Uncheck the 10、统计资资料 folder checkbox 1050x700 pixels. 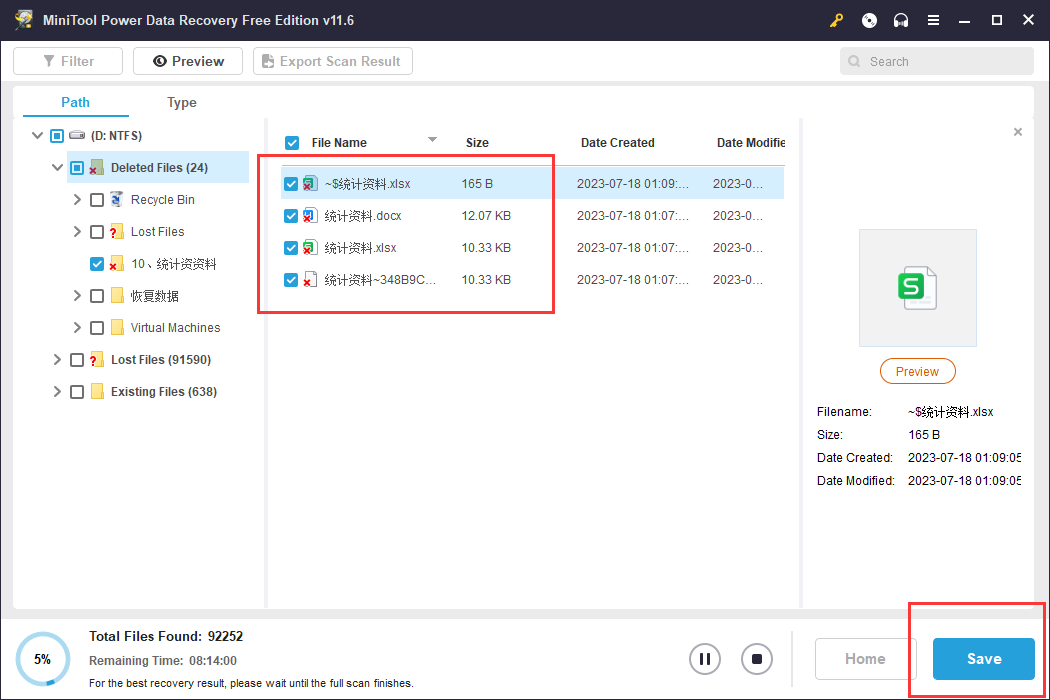pos(96,264)
